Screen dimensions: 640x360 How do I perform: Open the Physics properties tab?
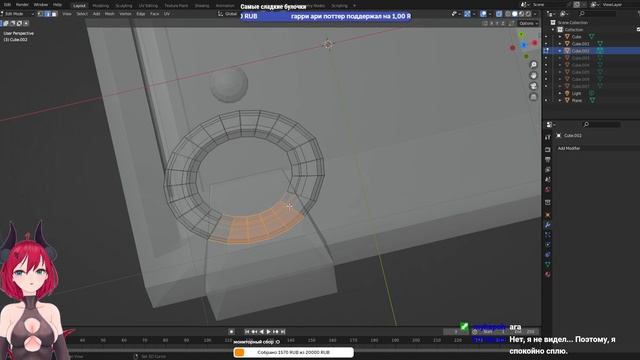[x=548, y=244]
